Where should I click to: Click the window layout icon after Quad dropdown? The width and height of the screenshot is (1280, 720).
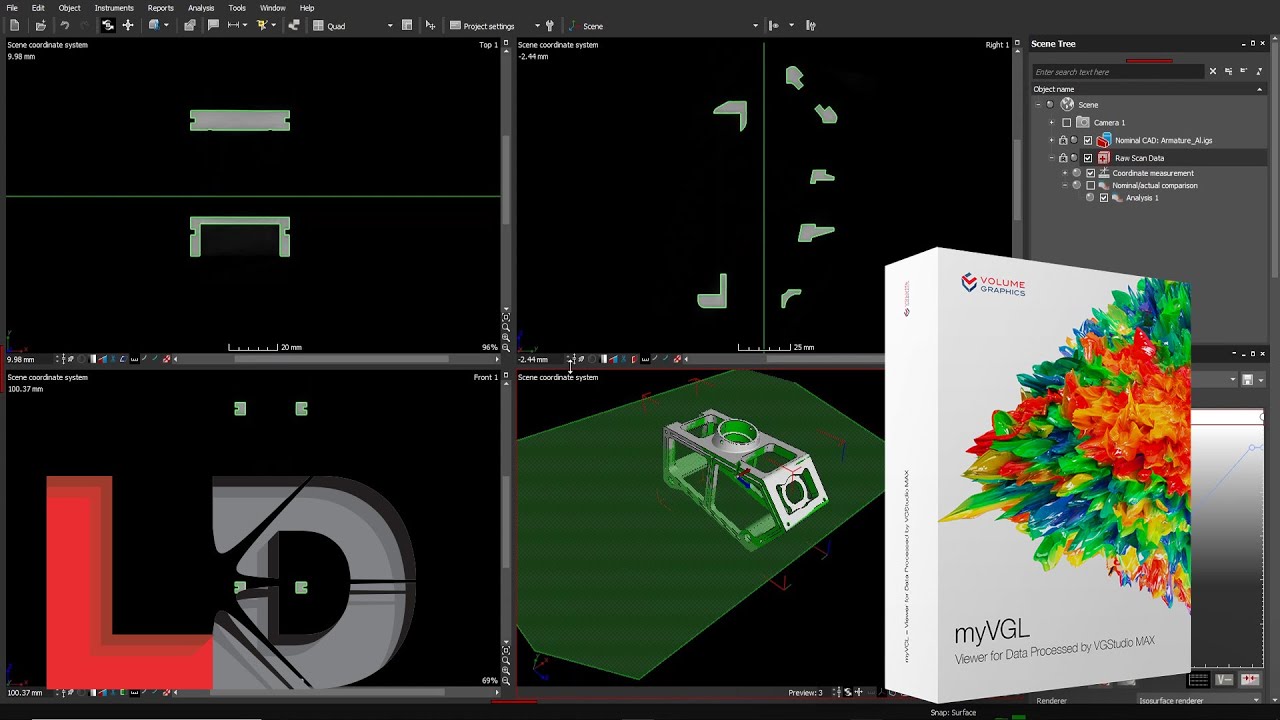click(407, 25)
